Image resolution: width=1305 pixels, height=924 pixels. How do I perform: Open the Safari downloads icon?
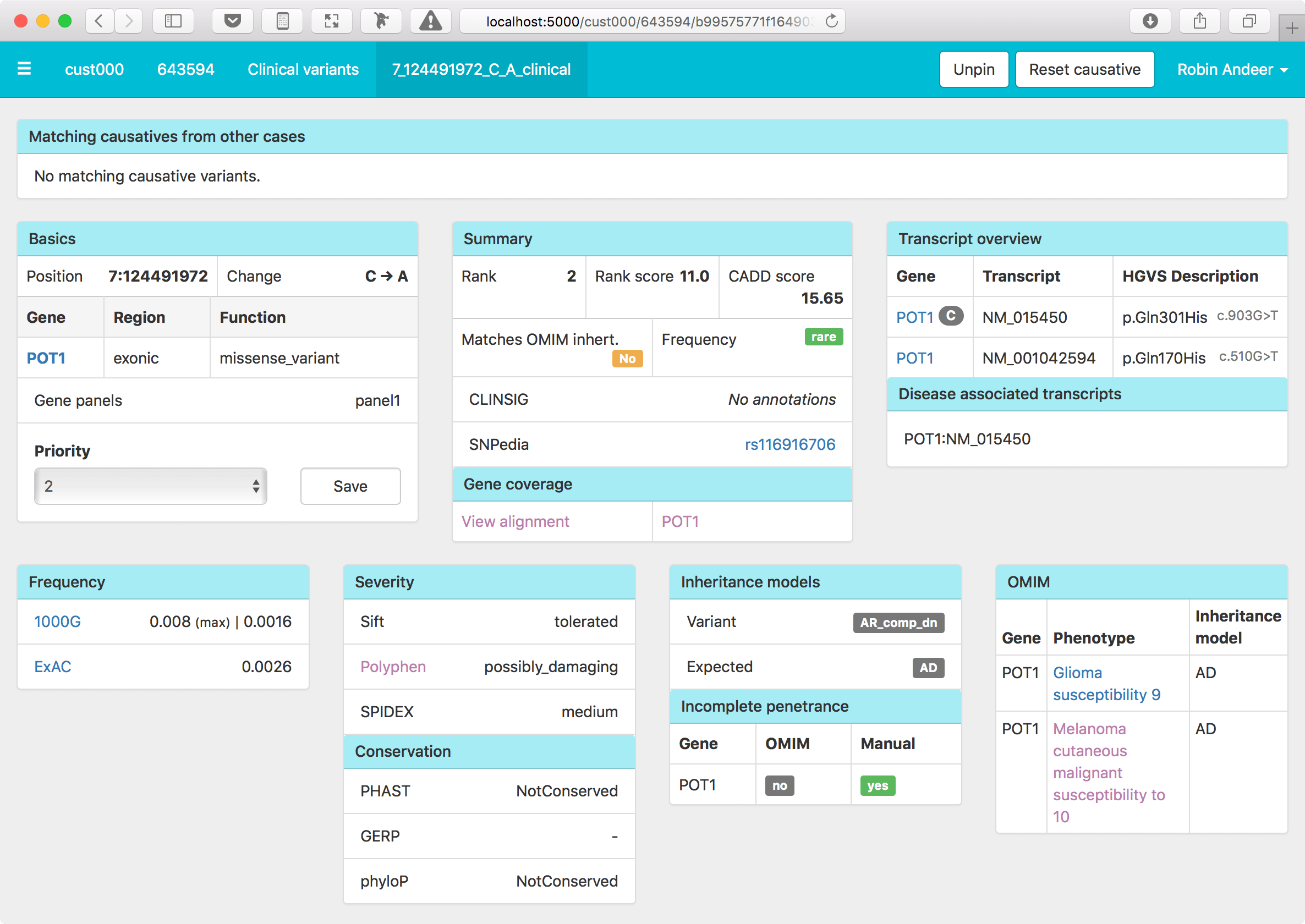point(1150,21)
